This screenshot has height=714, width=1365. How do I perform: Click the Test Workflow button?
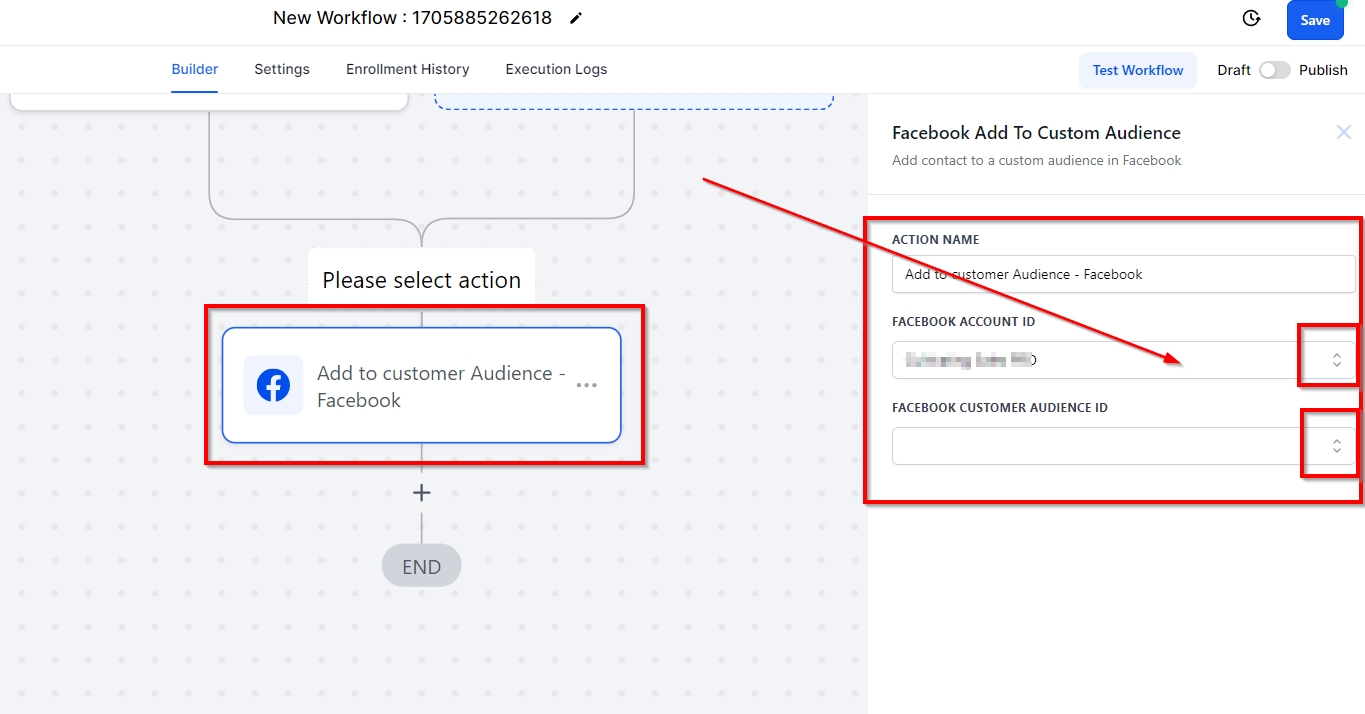coord(1137,70)
